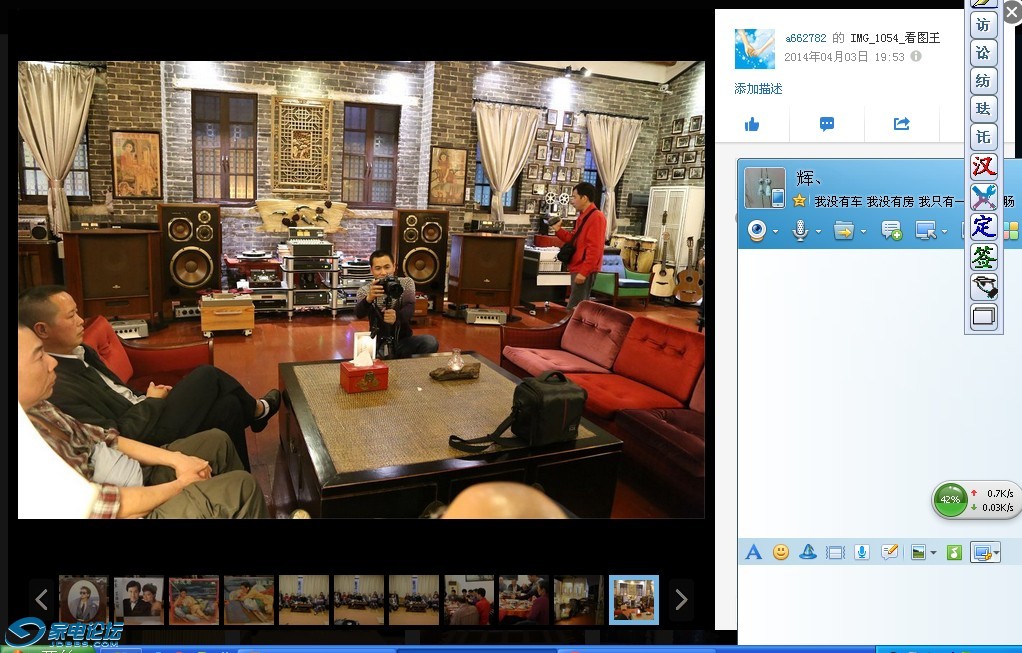Expand the screenshot tool dropdown arrow
The width and height of the screenshot is (1022, 653).
pyautogui.click(x=994, y=553)
